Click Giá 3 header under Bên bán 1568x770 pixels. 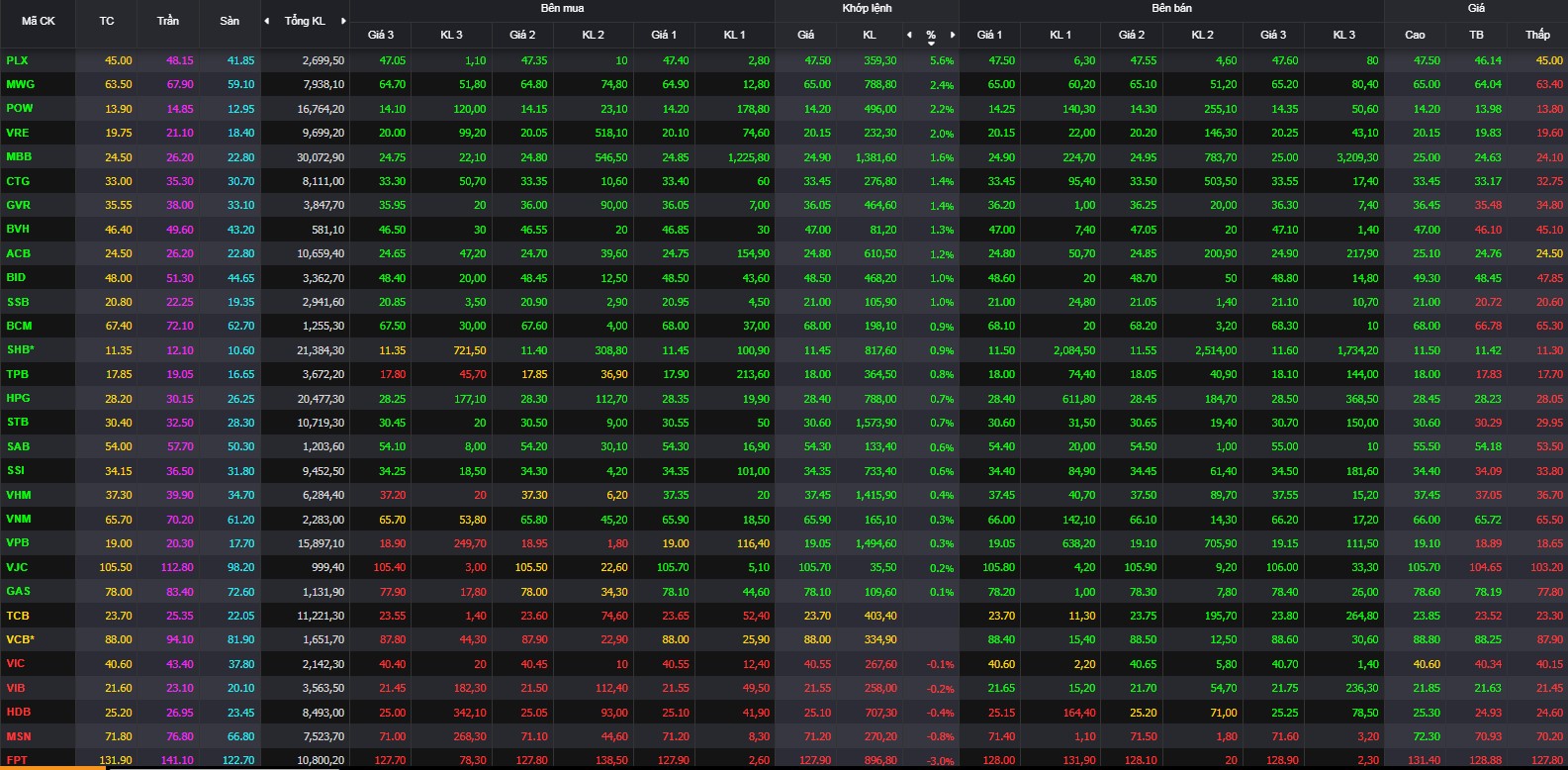point(1274,35)
